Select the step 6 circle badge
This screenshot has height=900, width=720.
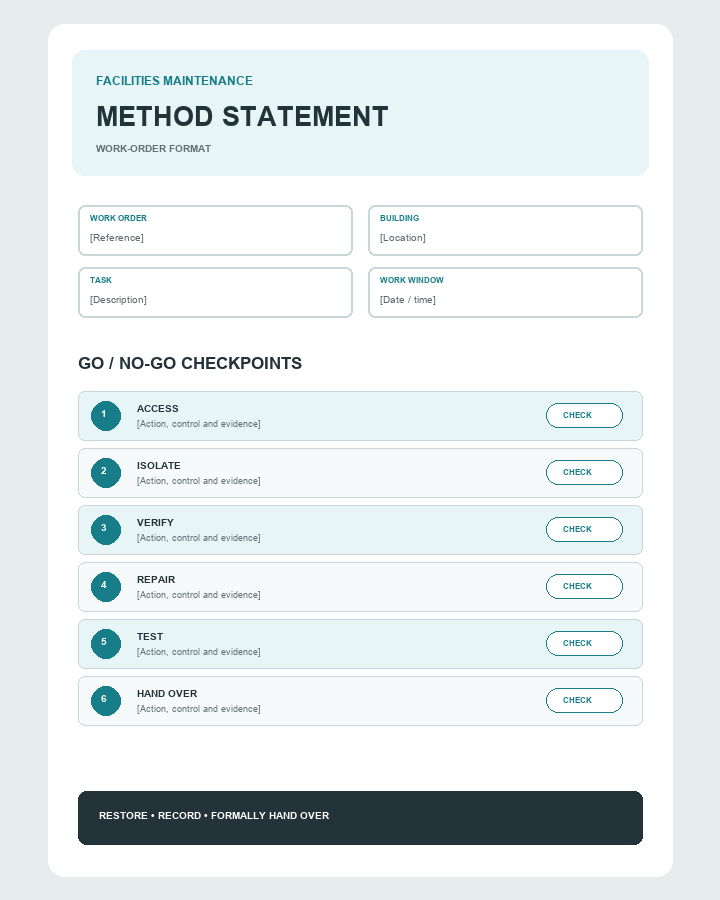[106, 700]
